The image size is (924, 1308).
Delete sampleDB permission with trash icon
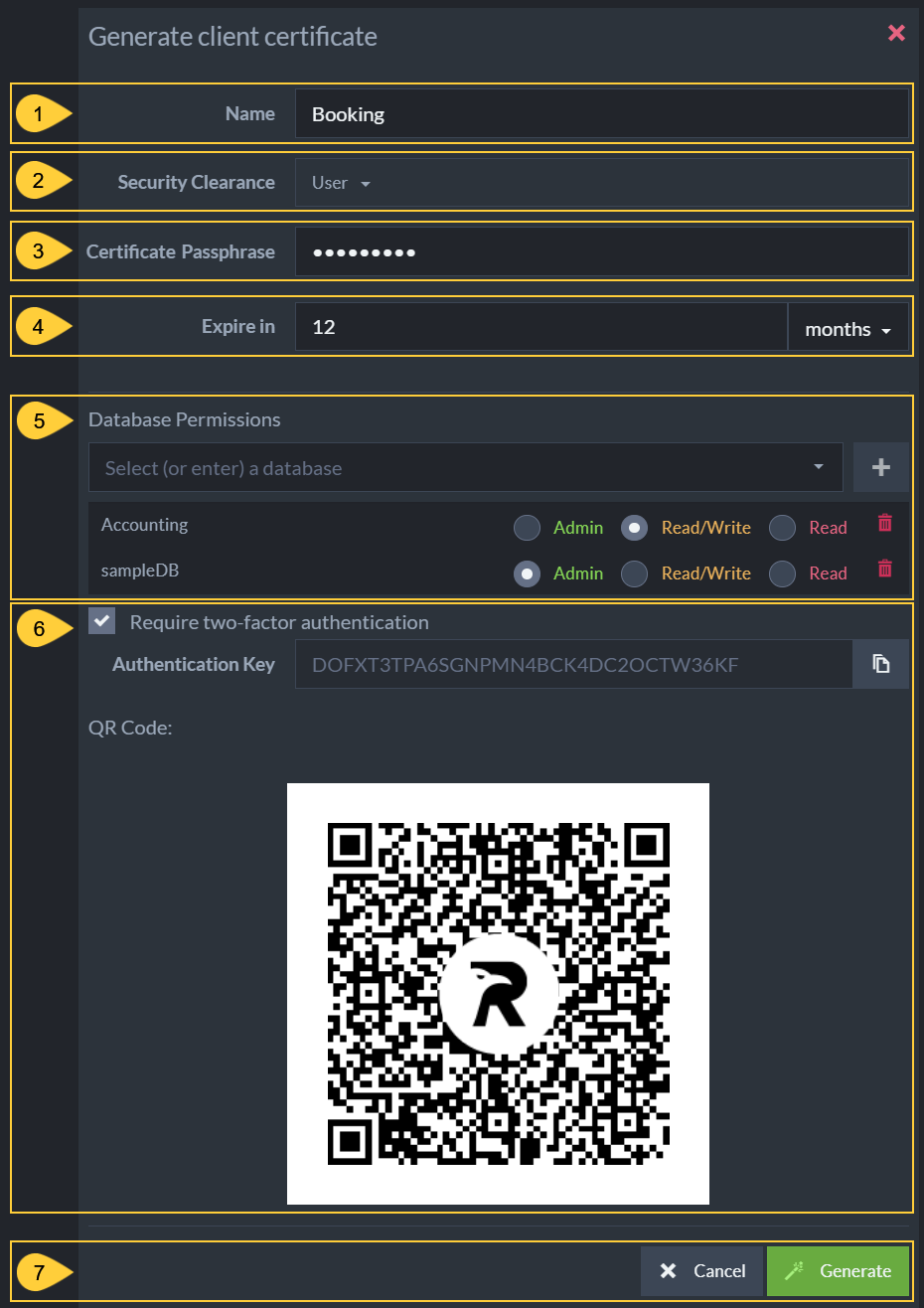pos(884,568)
